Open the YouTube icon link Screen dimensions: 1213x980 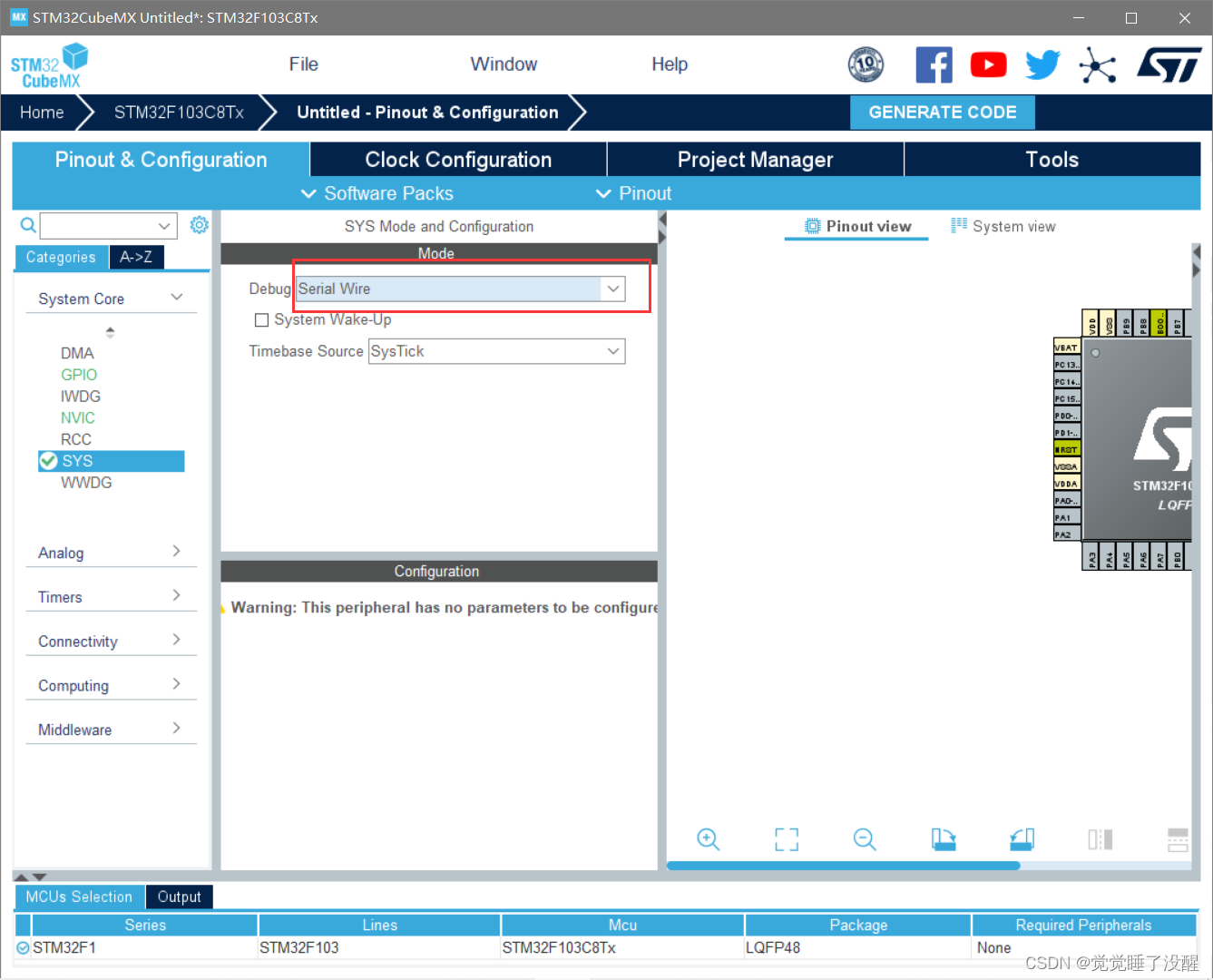(x=988, y=65)
